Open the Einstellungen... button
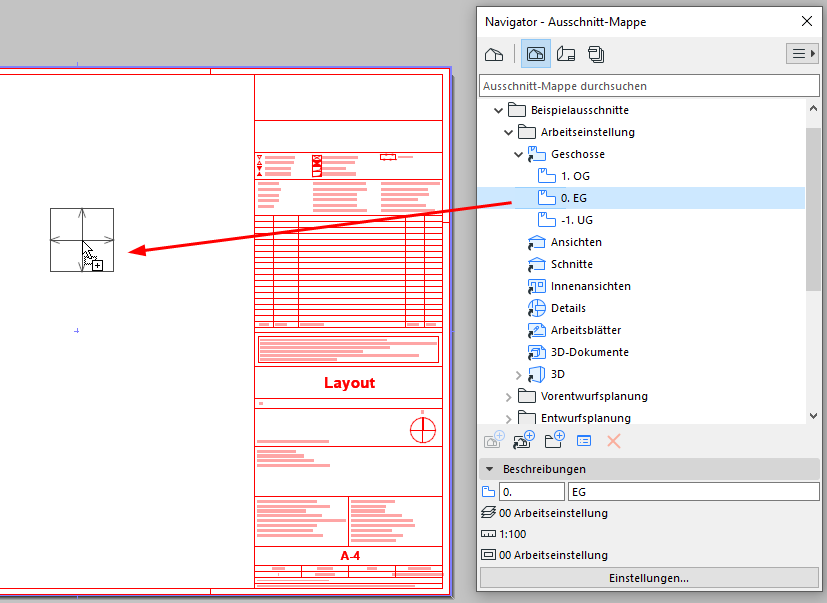Viewport: 827px width, 603px height. click(x=649, y=578)
